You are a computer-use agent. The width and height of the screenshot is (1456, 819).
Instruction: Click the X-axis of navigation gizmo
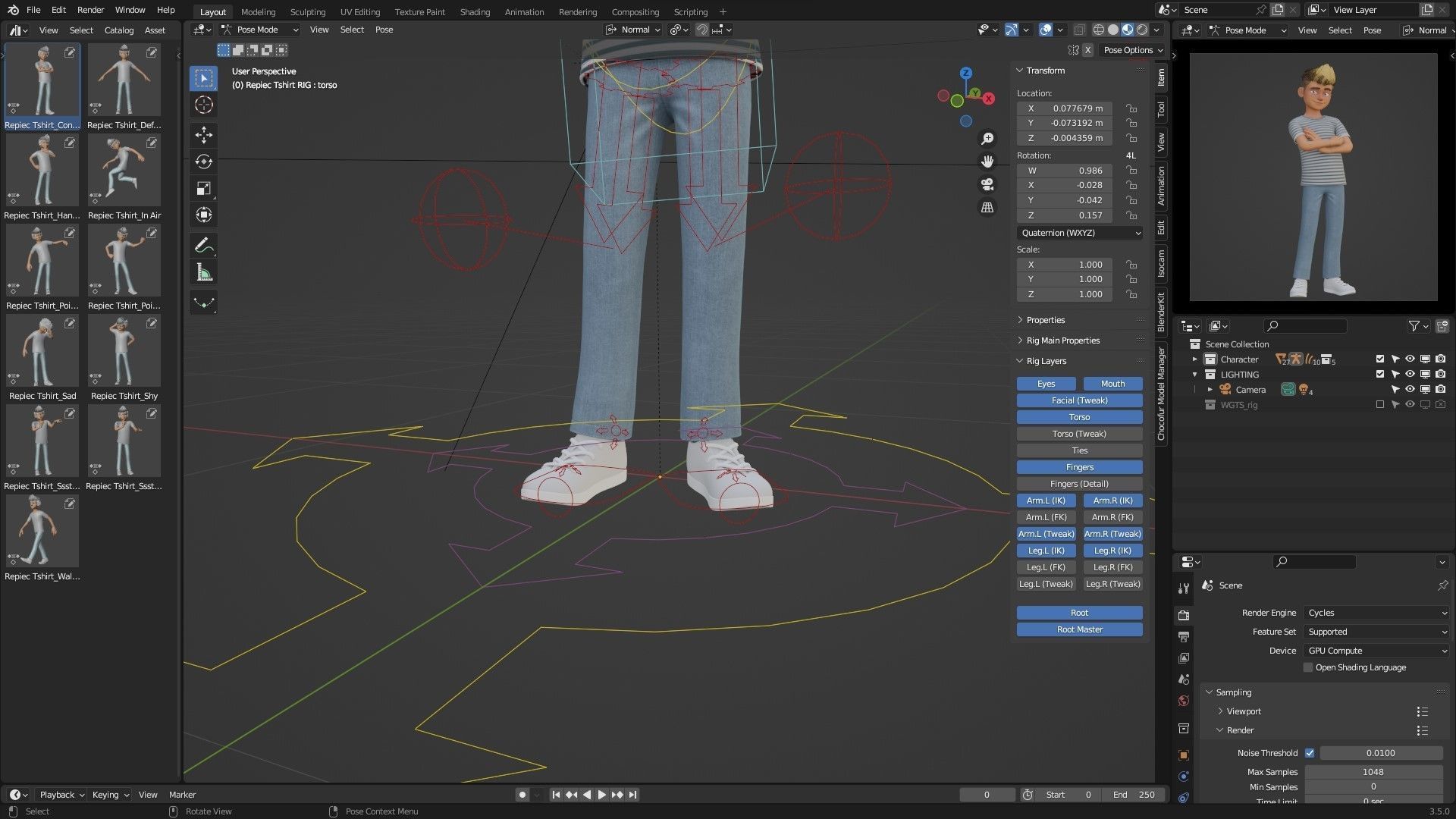click(989, 99)
